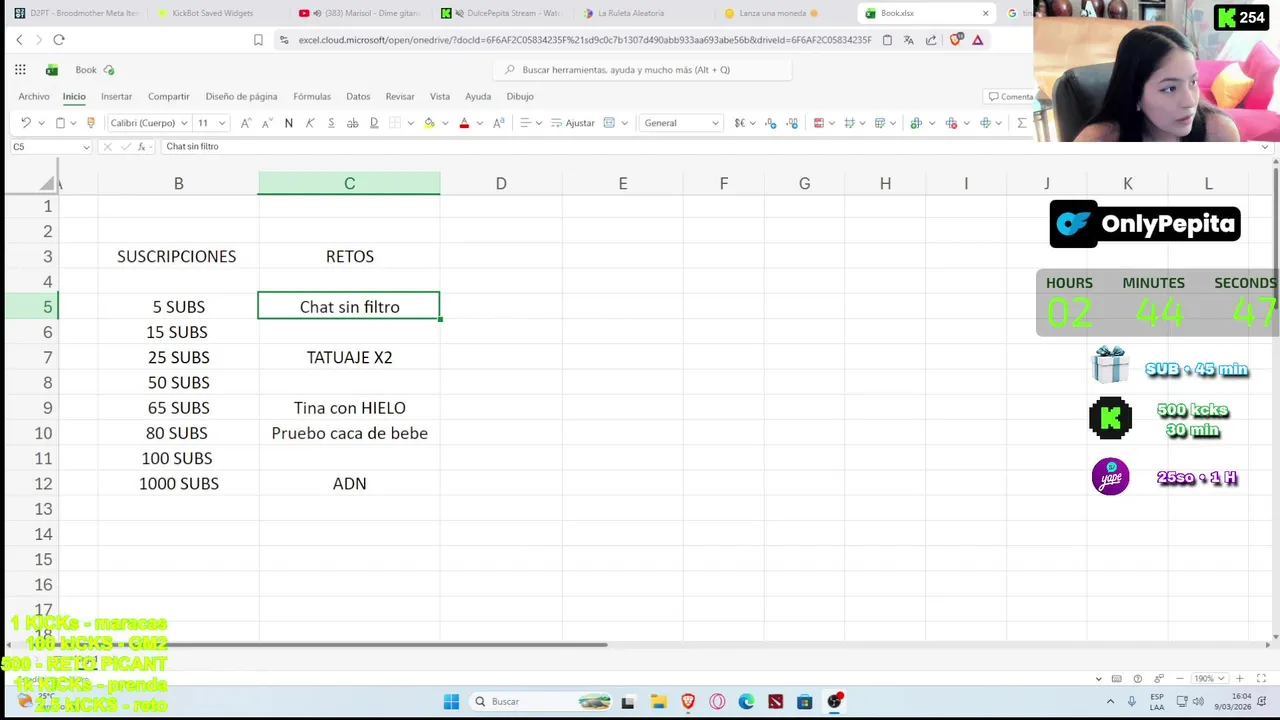Click the Paste clipboard icon
The height and width of the screenshot is (720, 1280).
coord(60,123)
